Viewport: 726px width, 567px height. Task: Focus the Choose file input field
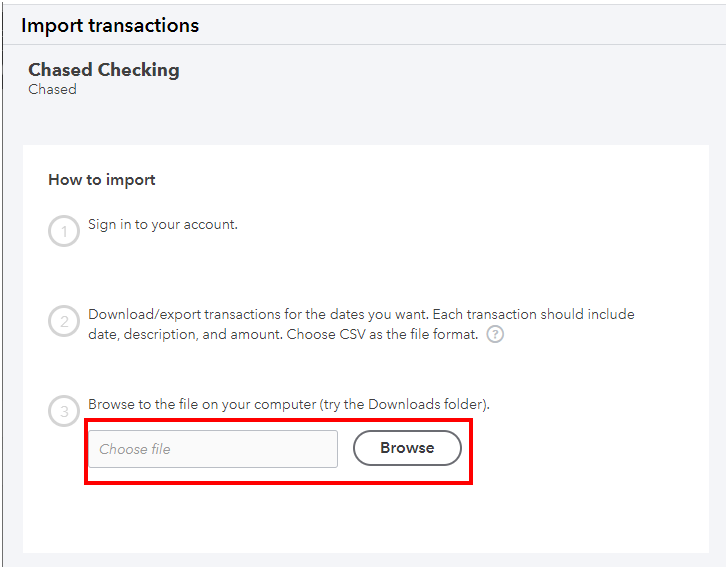pos(213,449)
